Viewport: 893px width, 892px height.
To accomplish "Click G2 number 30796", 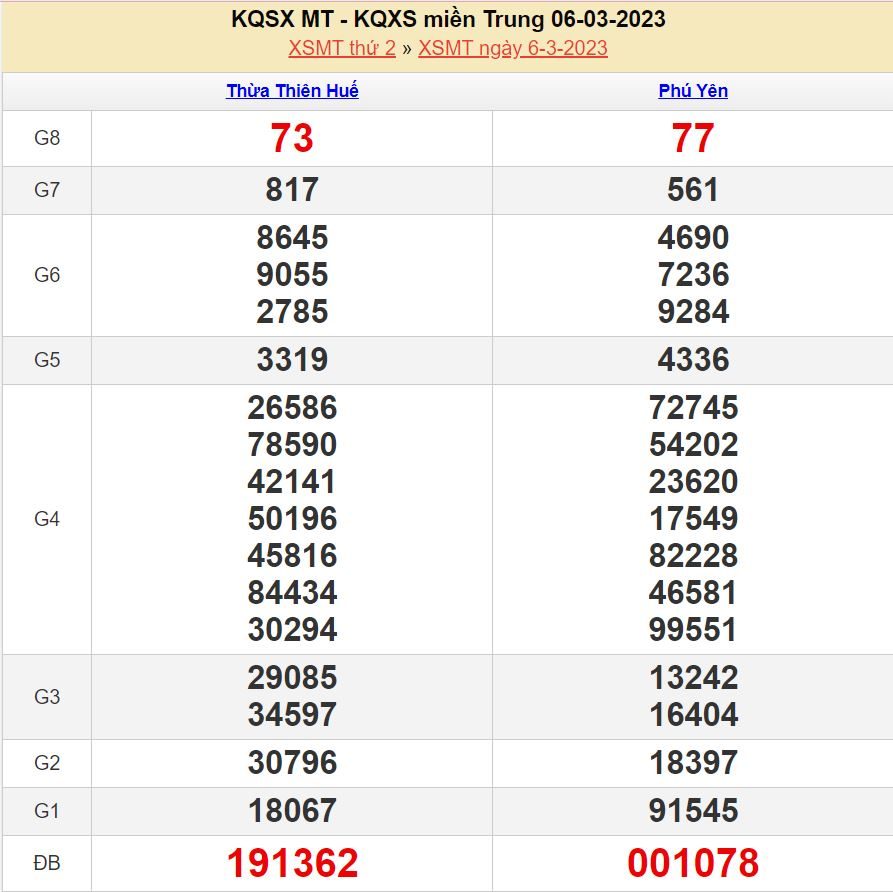I will (292, 763).
